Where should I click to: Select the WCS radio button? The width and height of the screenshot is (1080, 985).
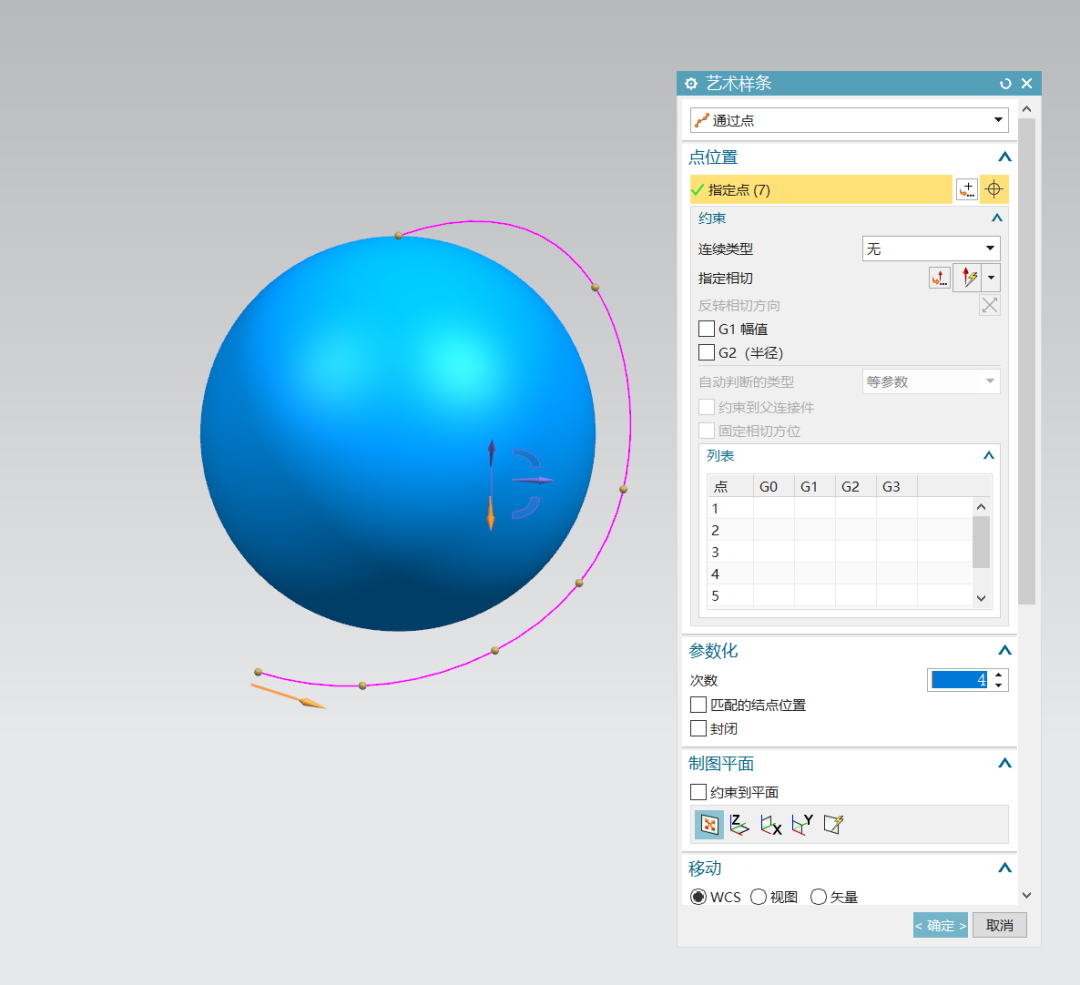click(698, 897)
